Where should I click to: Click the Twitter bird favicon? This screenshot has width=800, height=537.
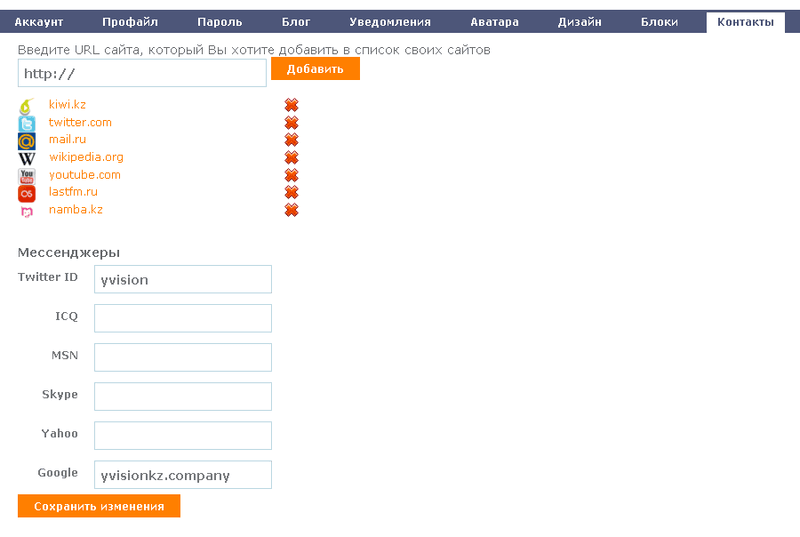[x=27, y=123]
